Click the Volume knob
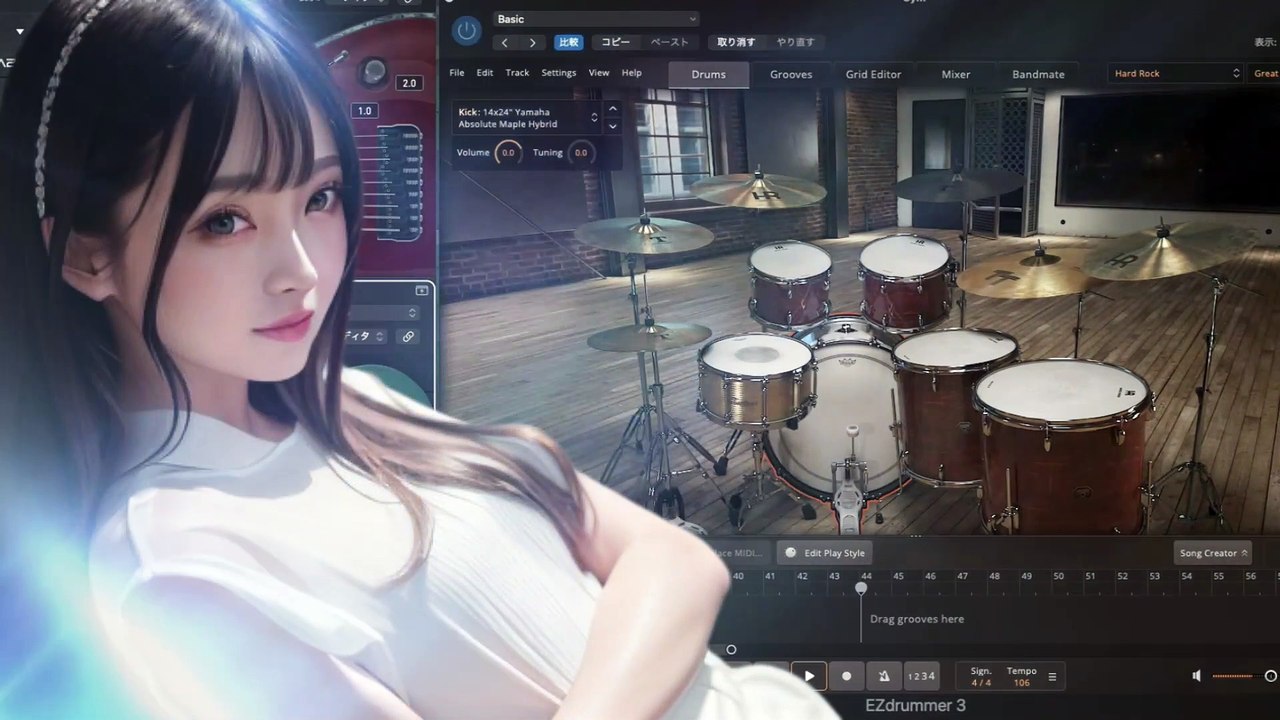This screenshot has height=720, width=1280. tap(508, 152)
